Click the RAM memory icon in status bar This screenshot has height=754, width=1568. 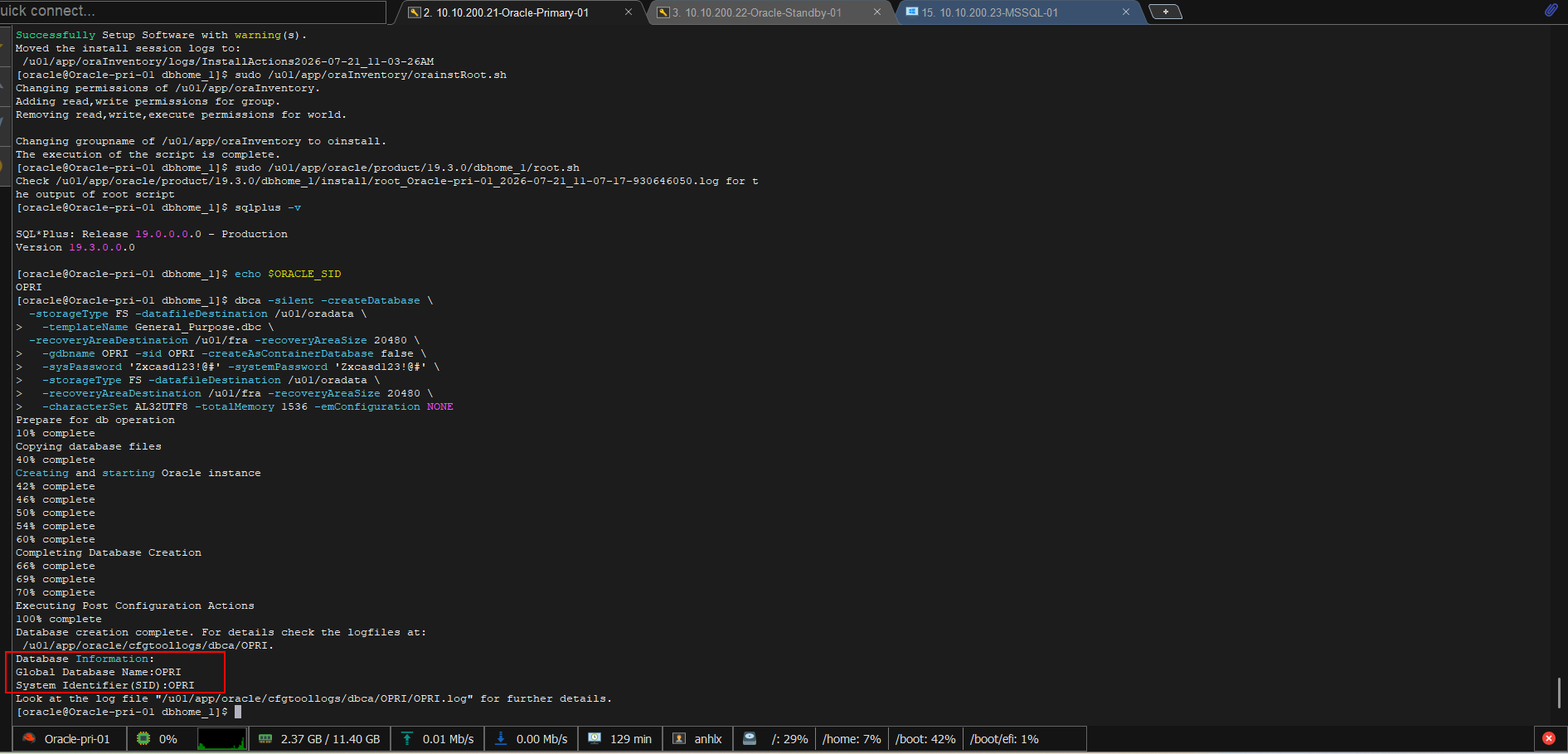(265, 738)
